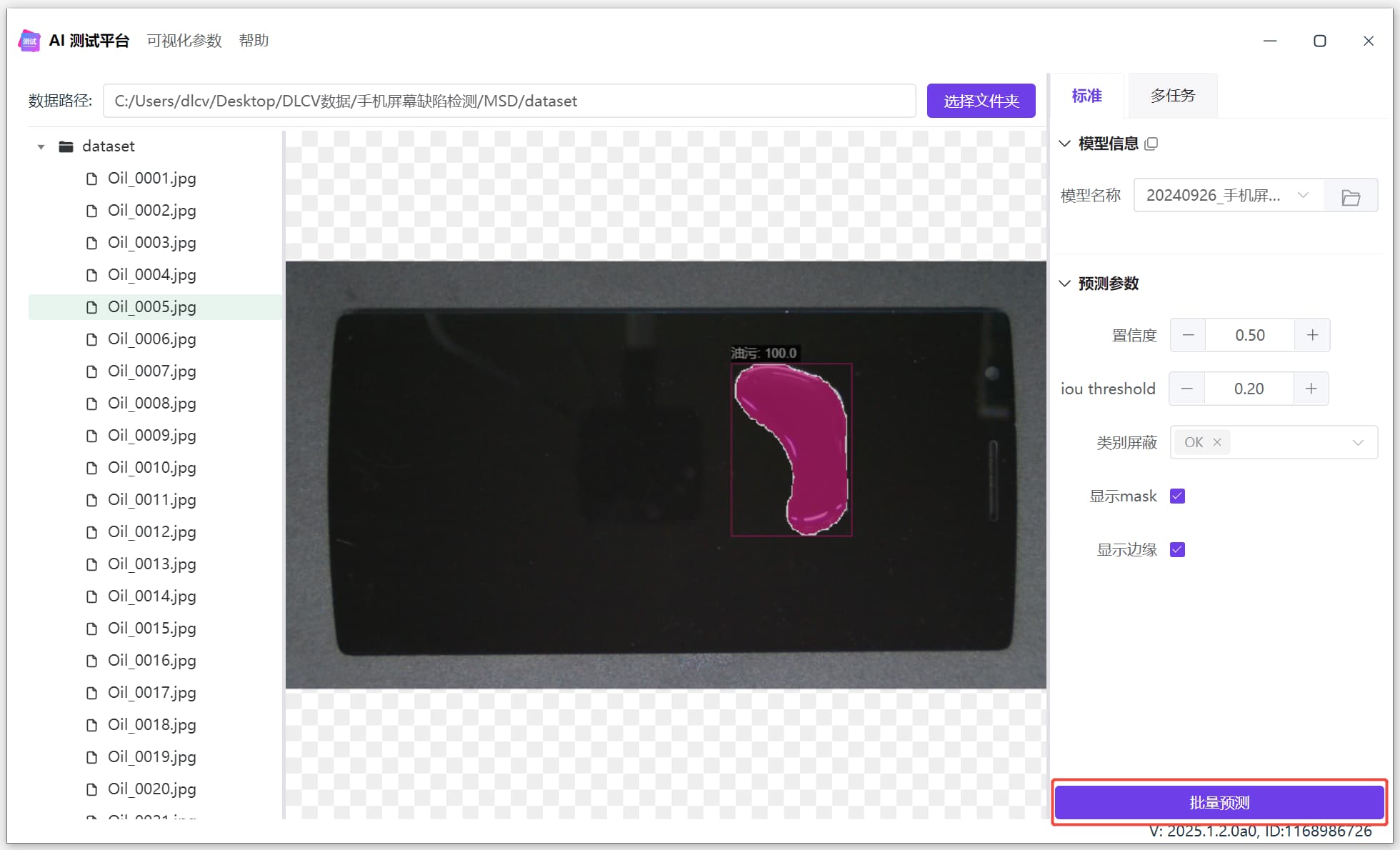Viewport: 1400px width, 850px height.
Task: Collapse the dataset tree node arrow
Action: tap(41, 147)
